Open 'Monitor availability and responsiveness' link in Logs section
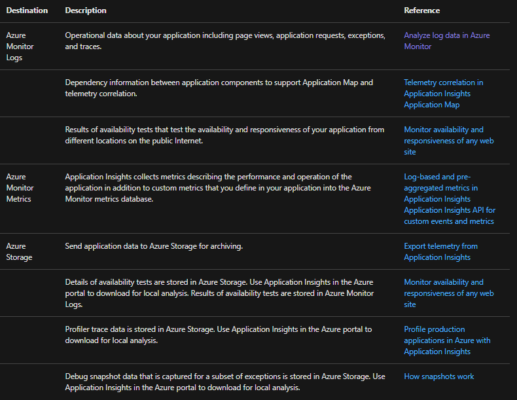This screenshot has width=517, height=400. pos(449,141)
